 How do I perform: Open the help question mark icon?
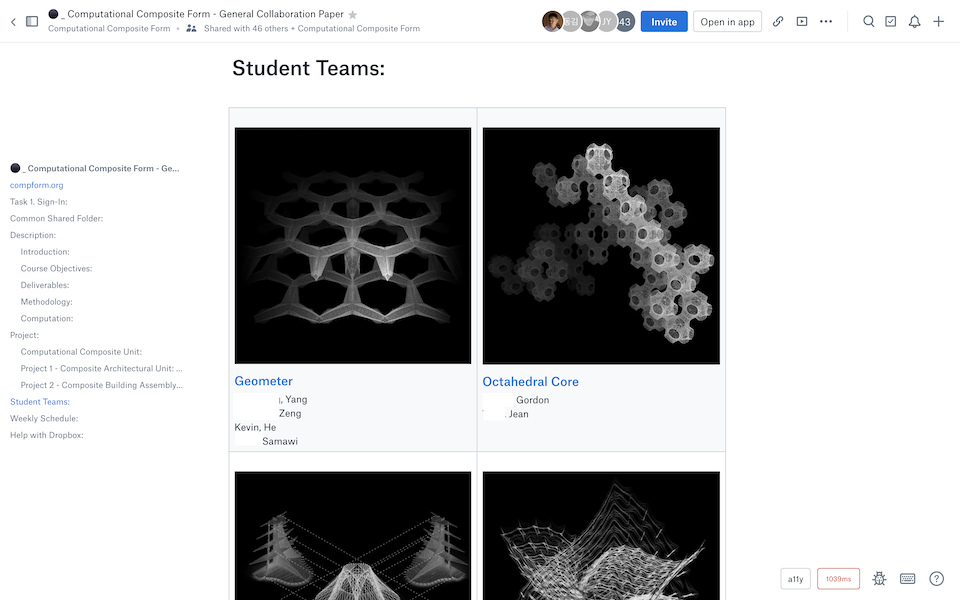pos(937,578)
